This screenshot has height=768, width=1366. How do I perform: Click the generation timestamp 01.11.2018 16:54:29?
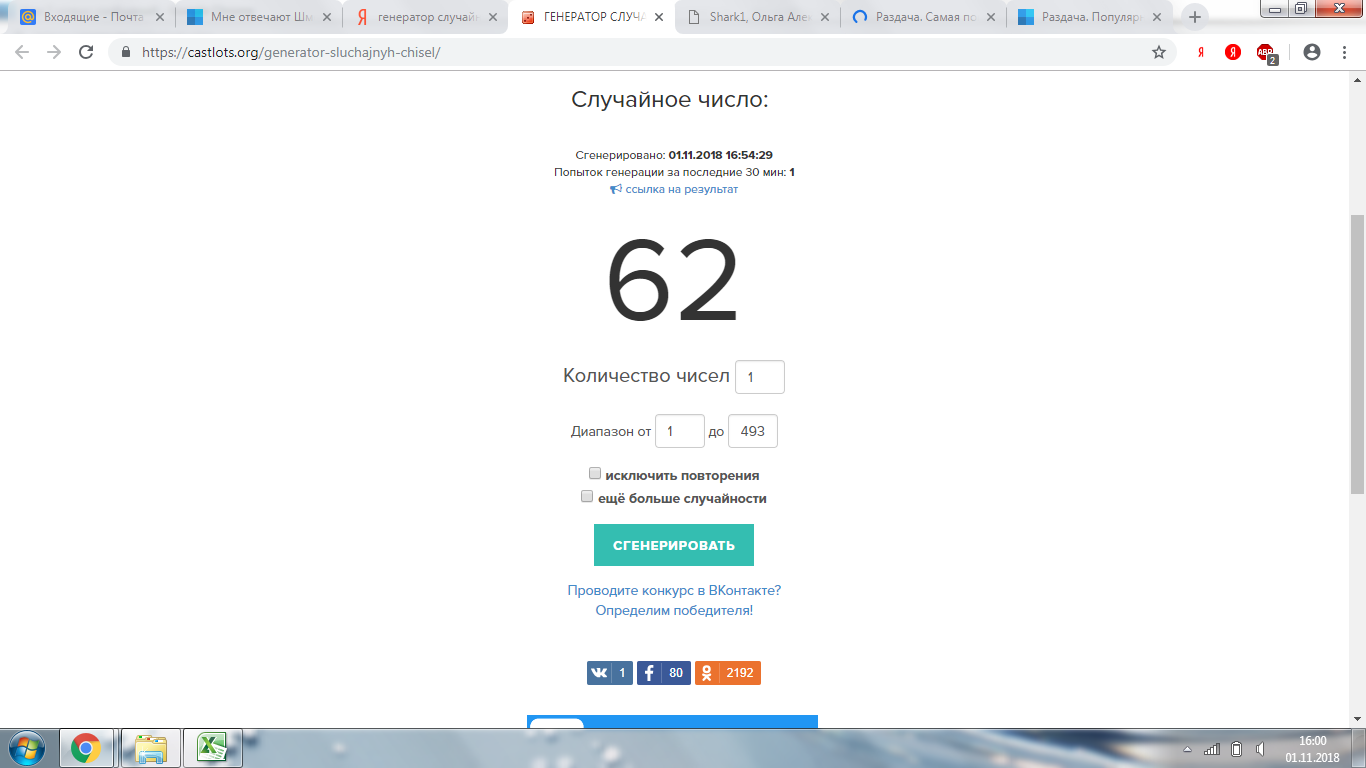click(720, 155)
